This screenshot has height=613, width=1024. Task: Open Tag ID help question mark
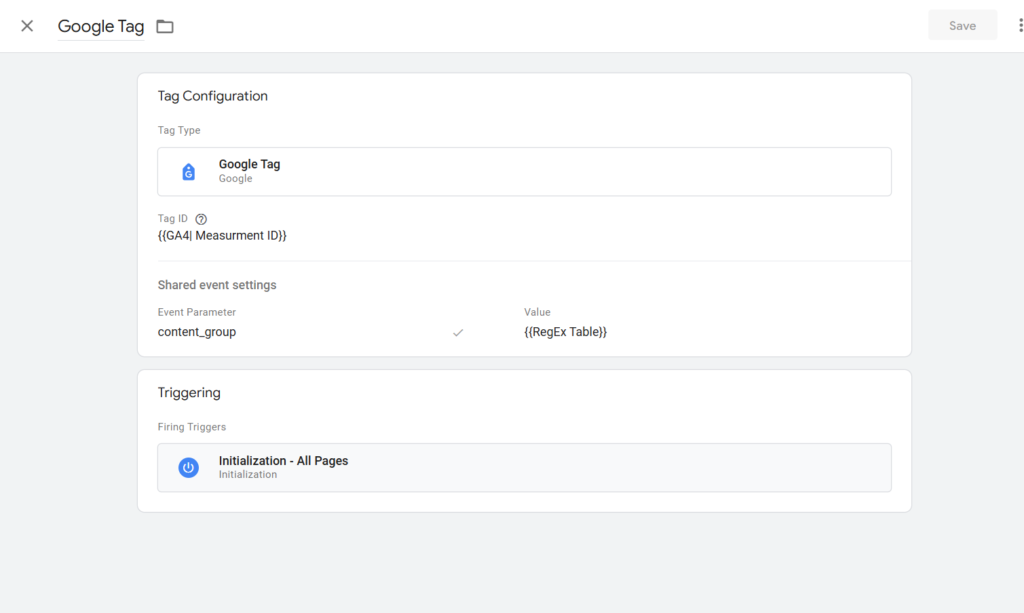coord(201,219)
